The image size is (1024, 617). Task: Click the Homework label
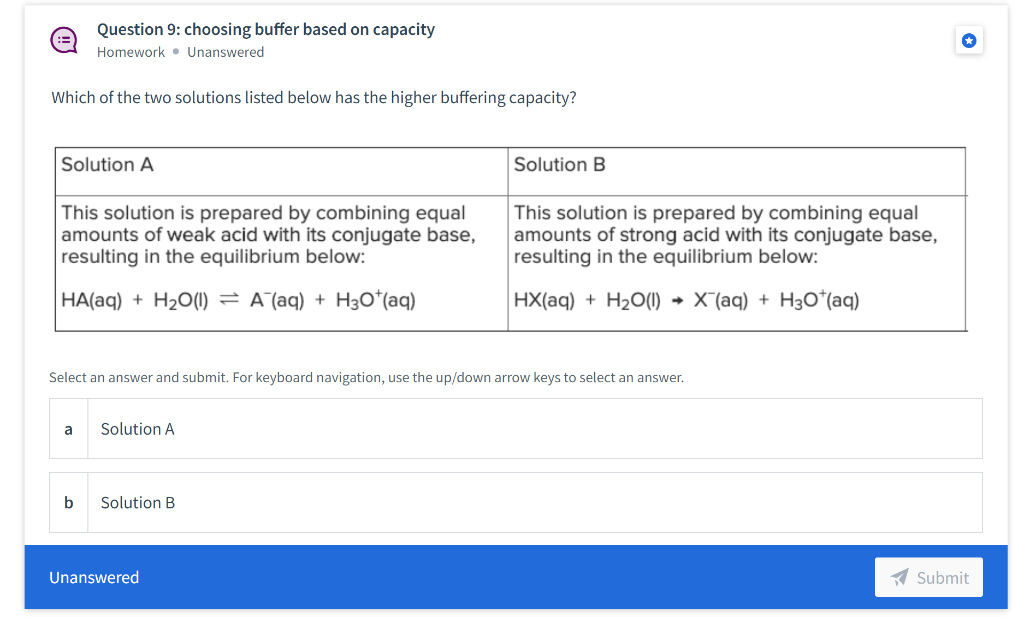point(131,52)
